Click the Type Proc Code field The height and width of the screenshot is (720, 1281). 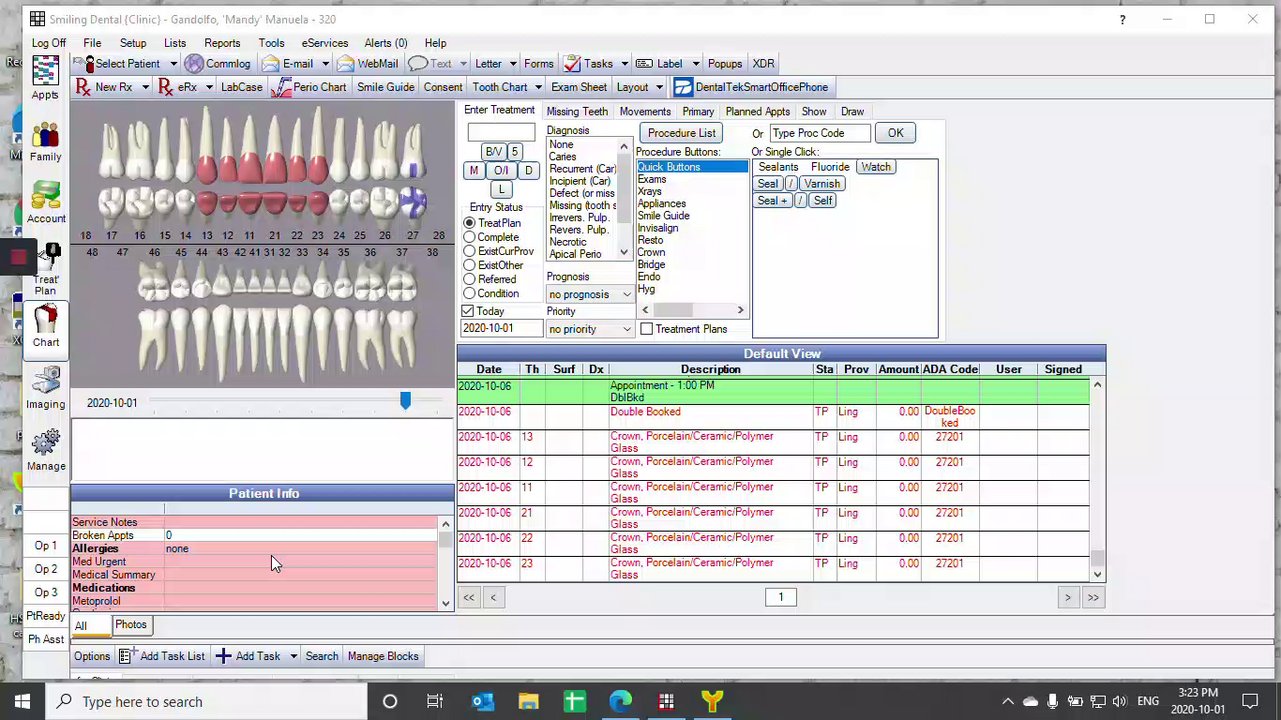(818, 133)
